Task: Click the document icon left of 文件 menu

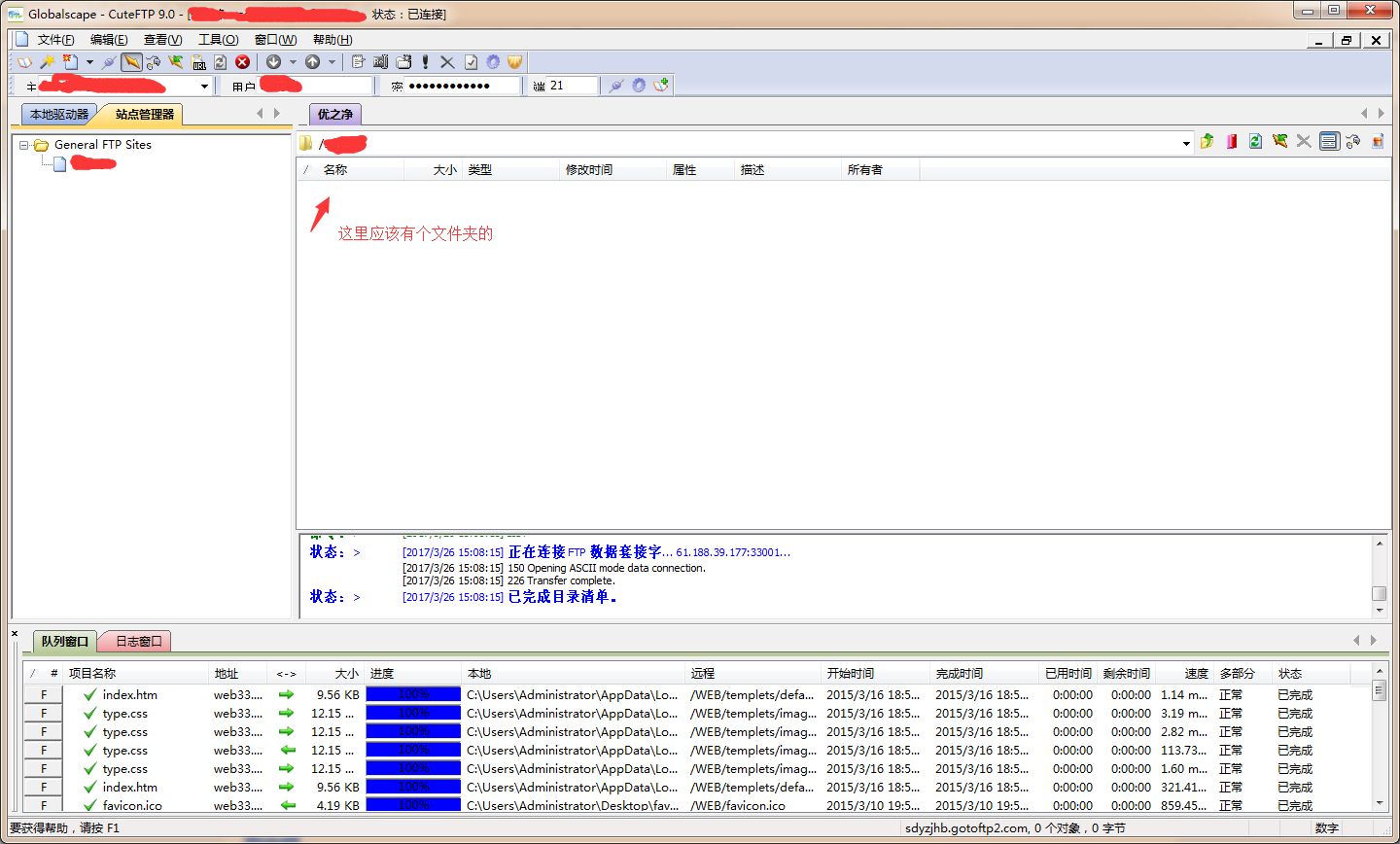Action: click(x=21, y=40)
